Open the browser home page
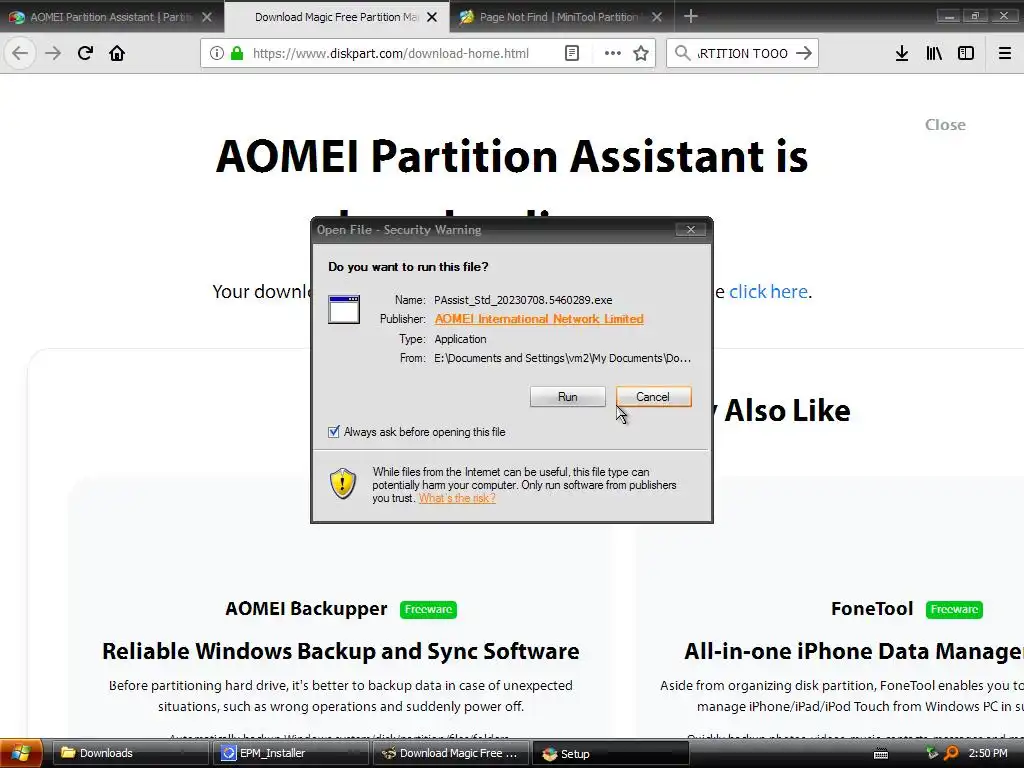Screen dimensions: 1024x768 coord(117,53)
